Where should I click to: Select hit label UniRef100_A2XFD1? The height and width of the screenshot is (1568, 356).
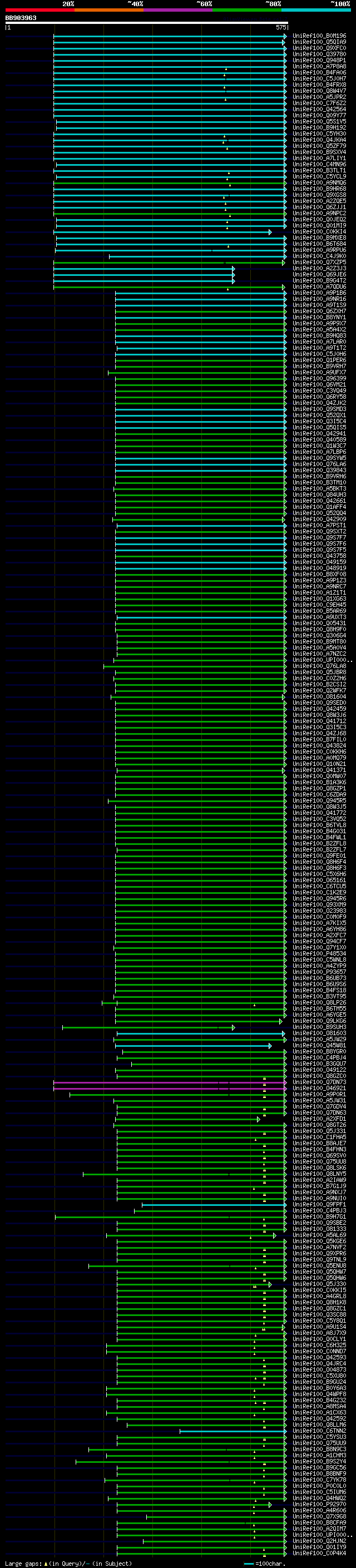(319, 1119)
